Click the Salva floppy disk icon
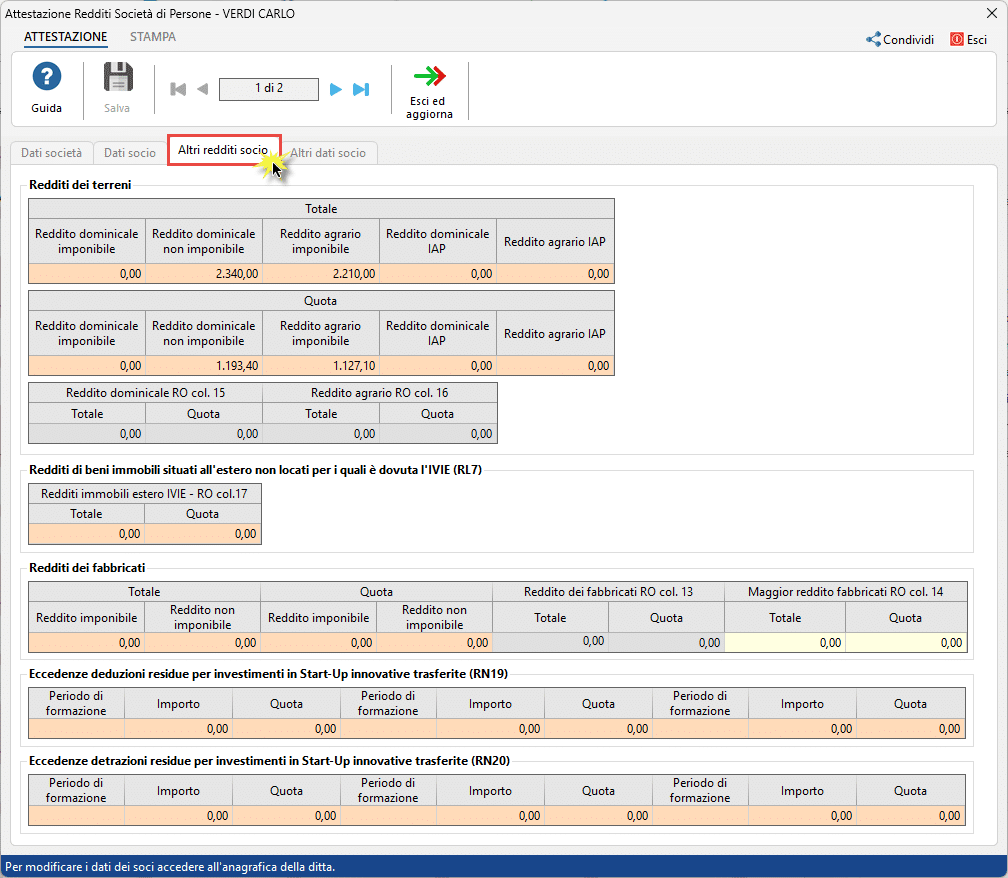The image size is (1008, 878). coord(118,78)
